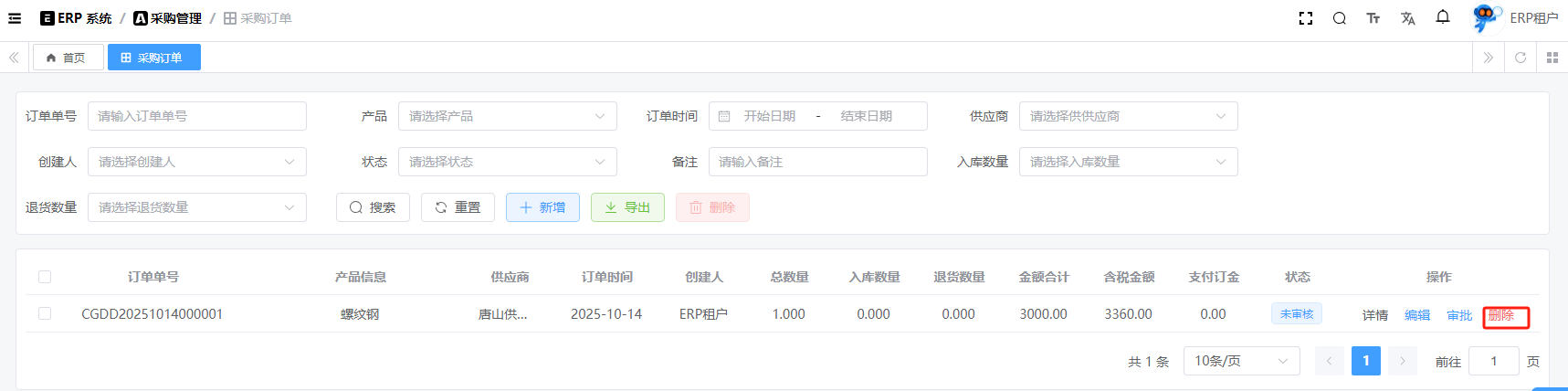Image resolution: width=1568 pixels, height=391 pixels.
Task: Open the search magnifier icon in header
Action: pos(1340,18)
